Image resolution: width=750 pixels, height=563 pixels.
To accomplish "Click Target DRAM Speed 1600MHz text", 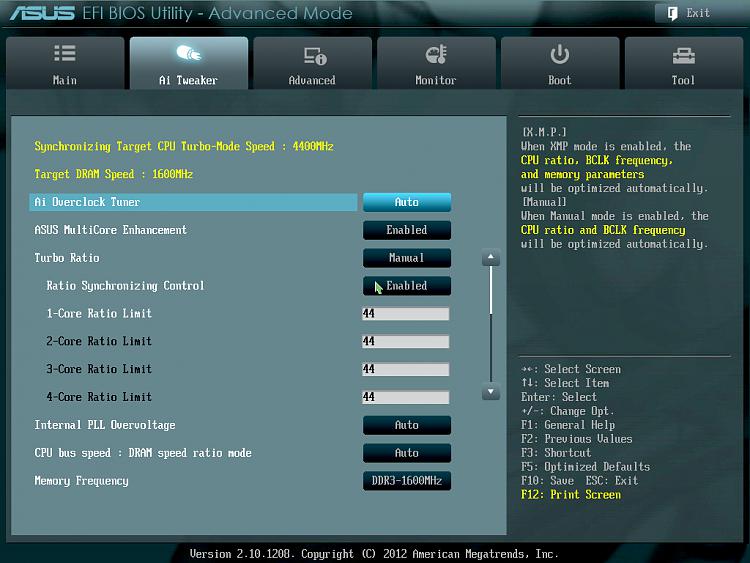I will click(x=113, y=174).
